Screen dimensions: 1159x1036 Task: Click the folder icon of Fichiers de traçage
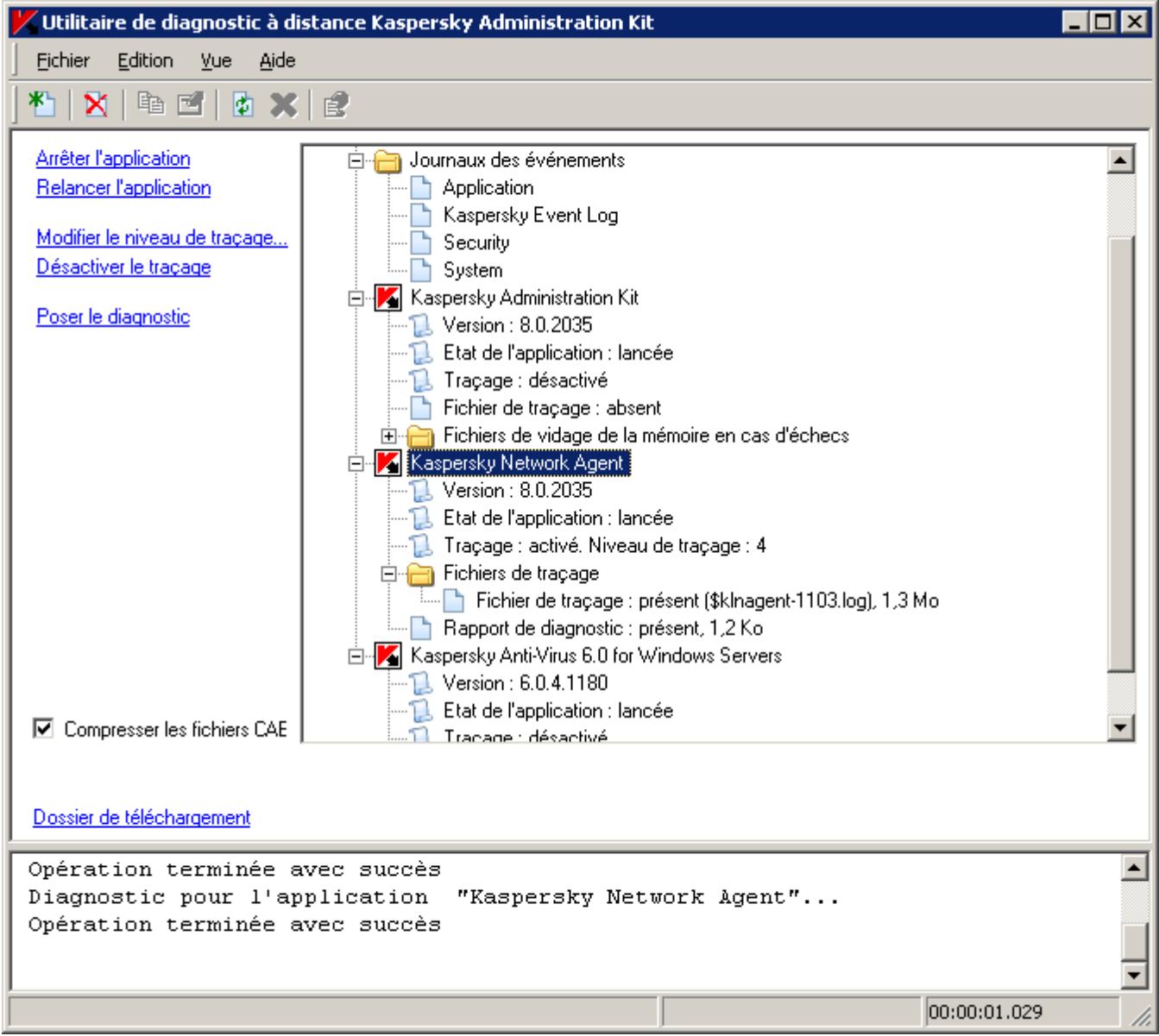click(x=419, y=574)
